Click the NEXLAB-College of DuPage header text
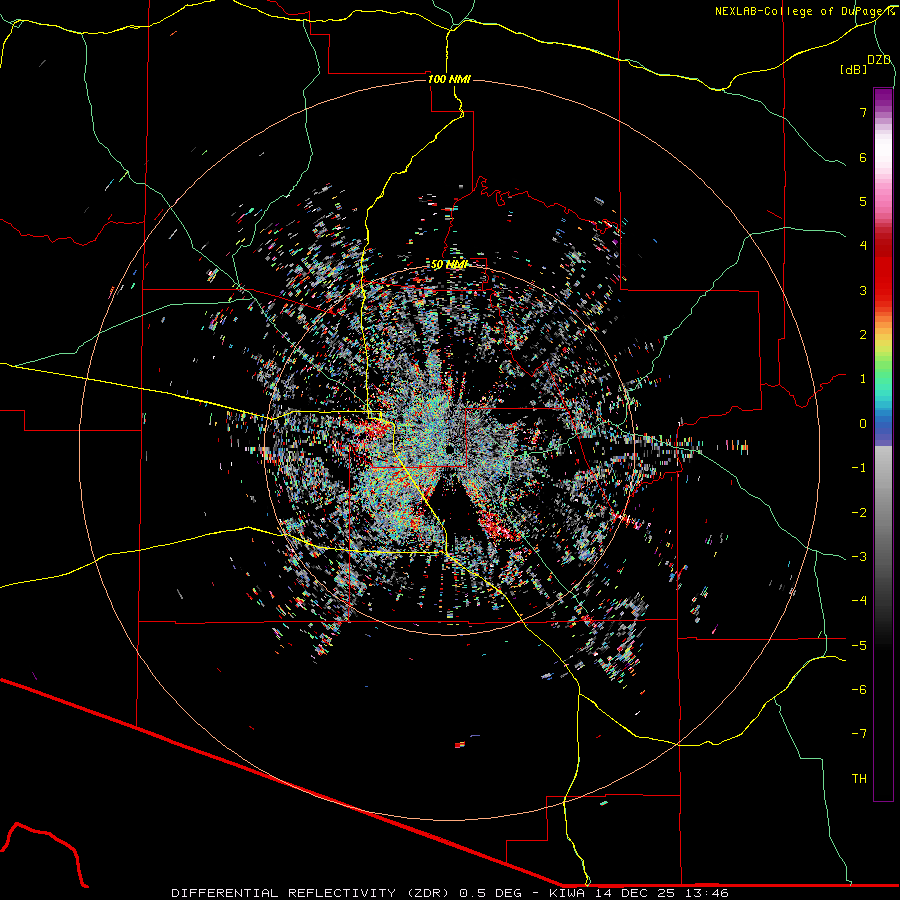900x900 pixels. (804, 11)
